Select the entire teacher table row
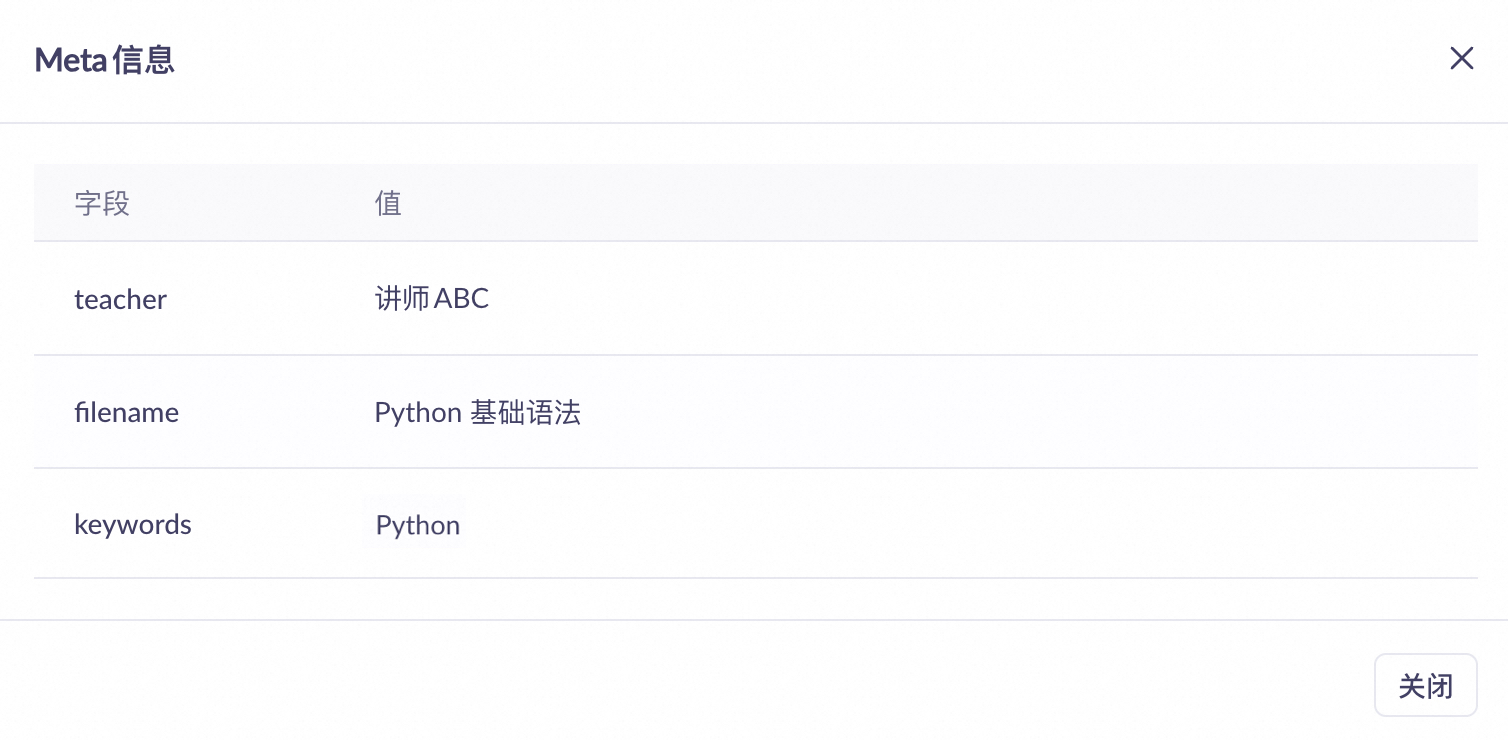 click(900, 299)
